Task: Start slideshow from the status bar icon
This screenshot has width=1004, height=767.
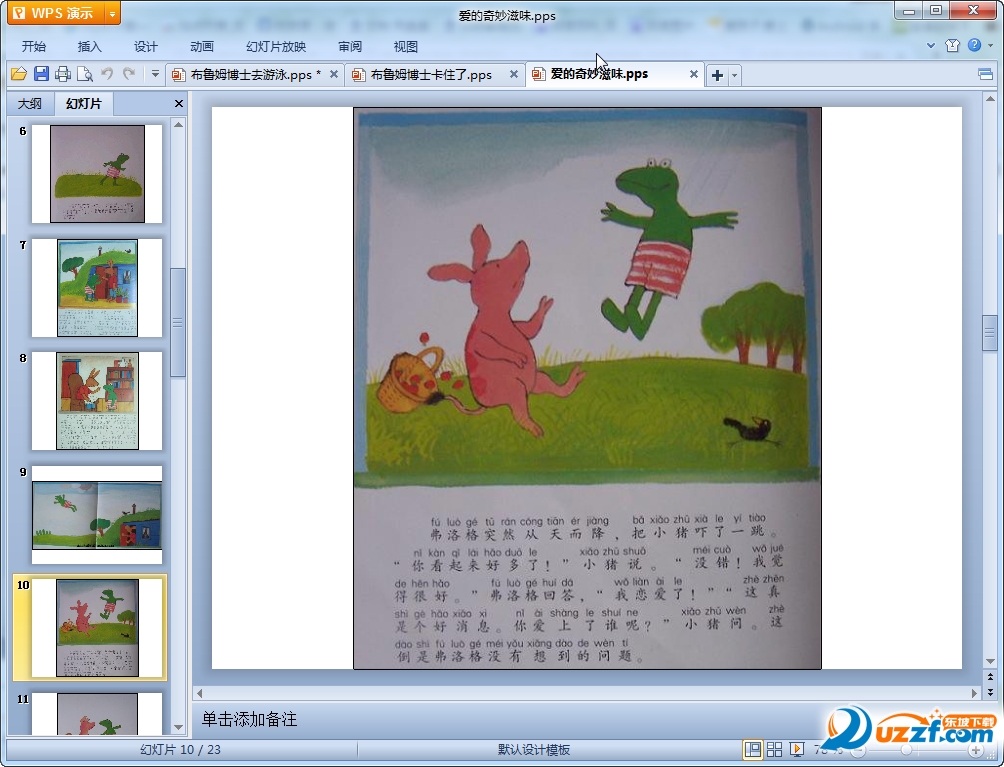Action: [797, 750]
